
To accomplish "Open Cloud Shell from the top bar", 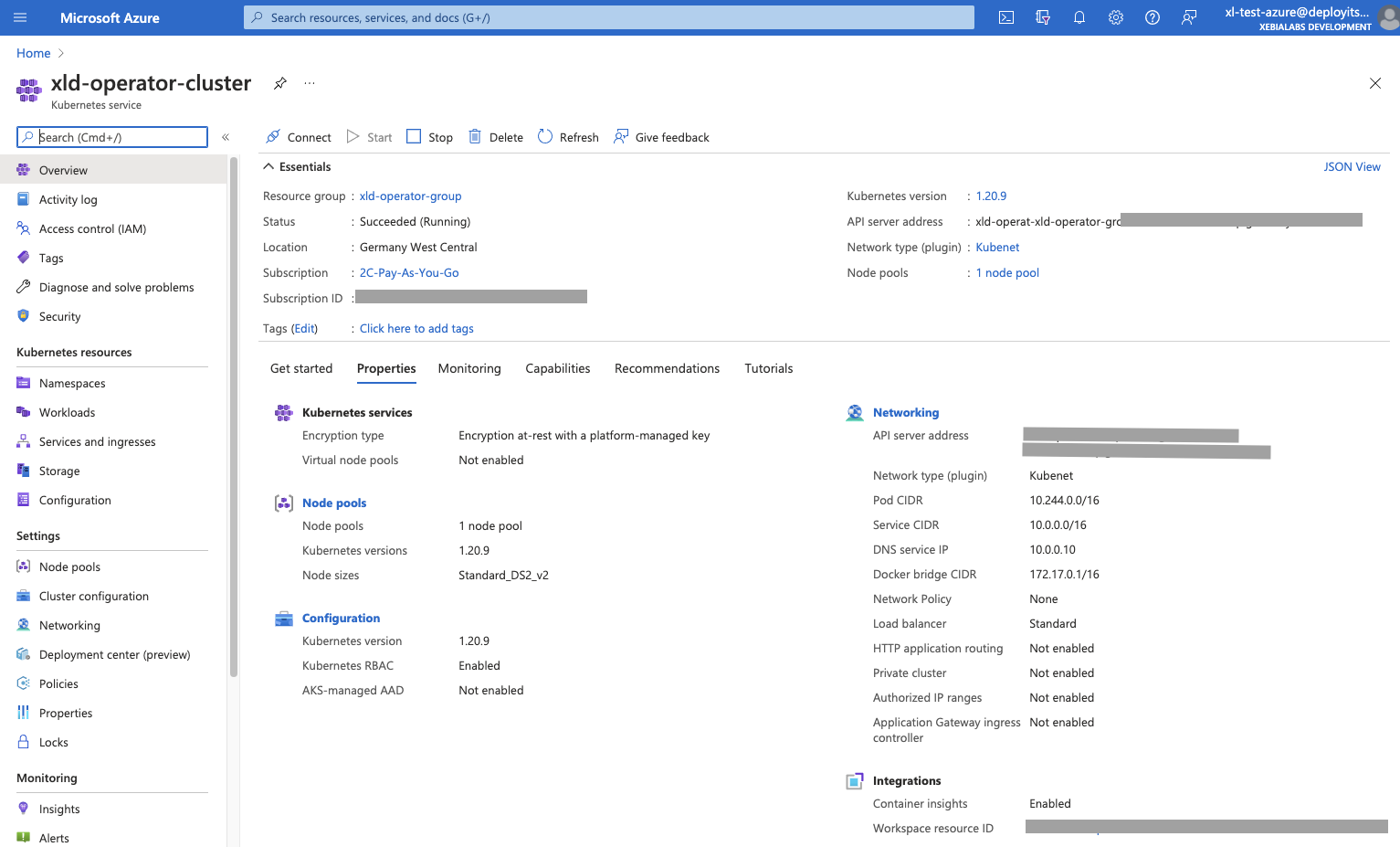I will click(1006, 17).
